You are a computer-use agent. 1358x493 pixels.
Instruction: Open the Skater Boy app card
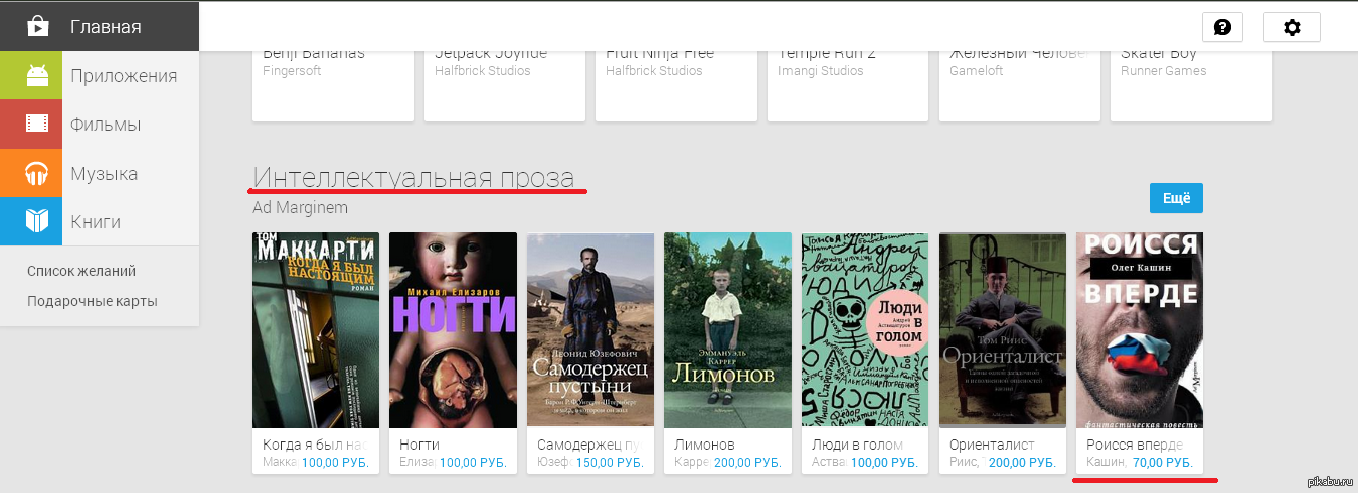click(1191, 85)
